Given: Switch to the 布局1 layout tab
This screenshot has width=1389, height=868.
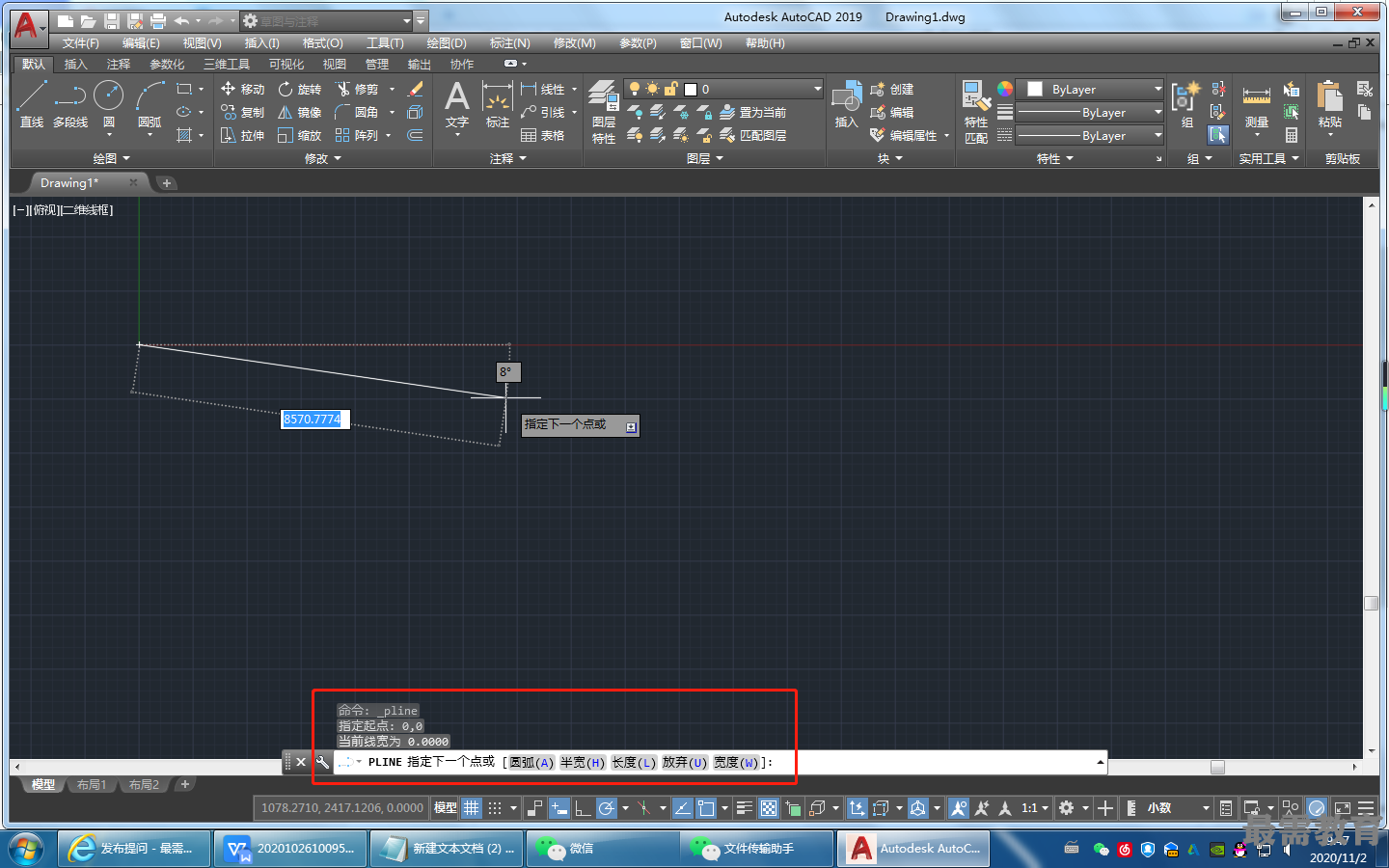Looking at the screenshot, I should [92, 785].
